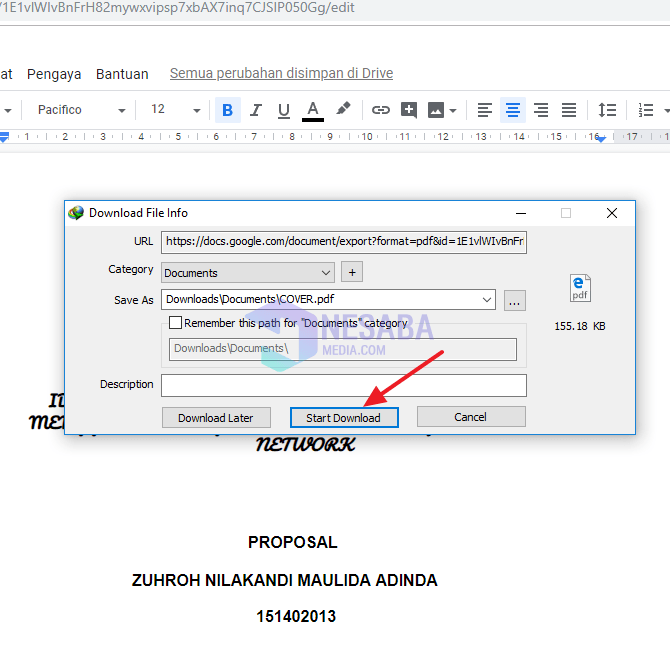Browse for folder with the ellipsis button

pos(514,299)
